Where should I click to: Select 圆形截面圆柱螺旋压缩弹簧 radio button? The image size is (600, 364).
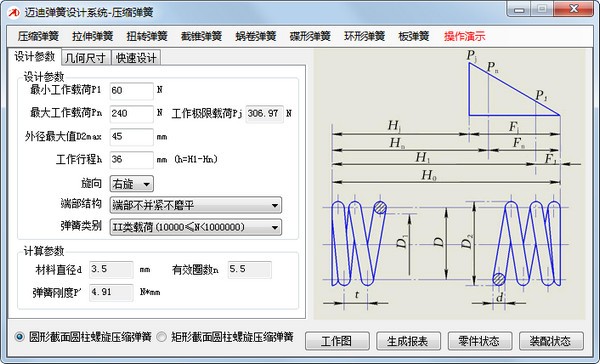(x=20, y=337)
